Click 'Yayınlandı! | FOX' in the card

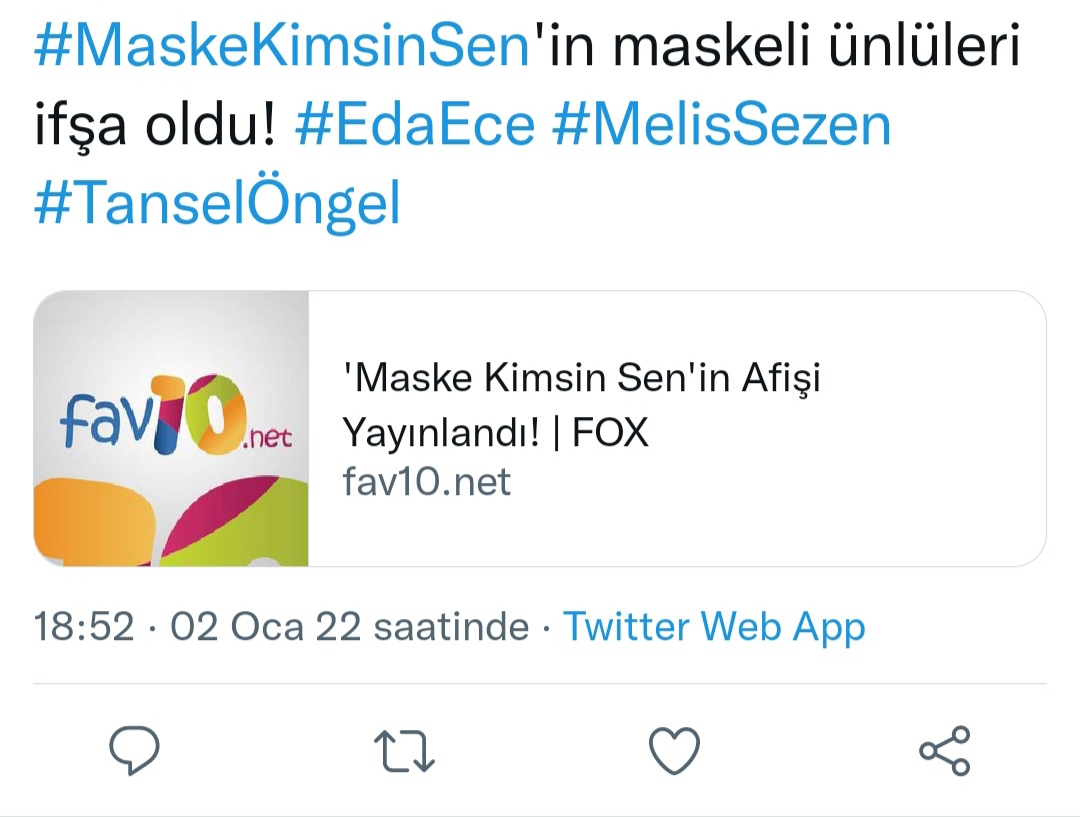coord(495,432)
